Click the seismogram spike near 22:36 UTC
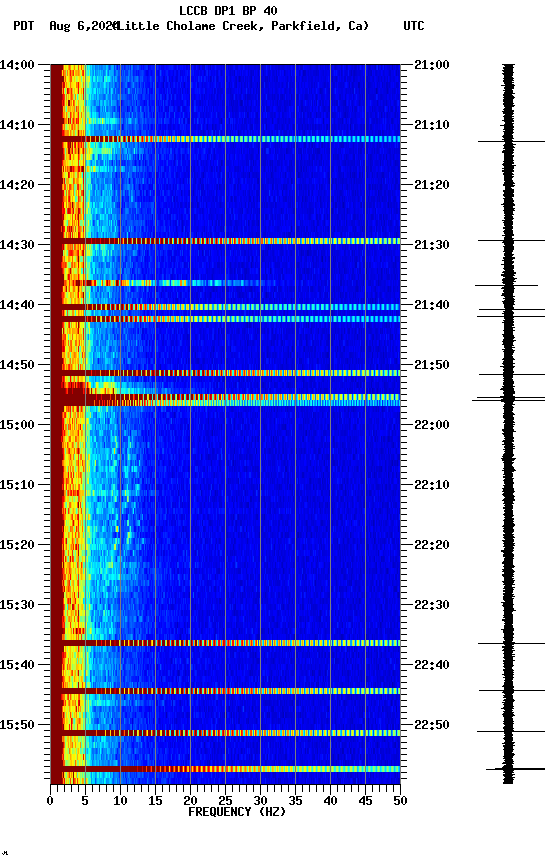This screenshot has height=864, width=552. [x=511, y=643]
